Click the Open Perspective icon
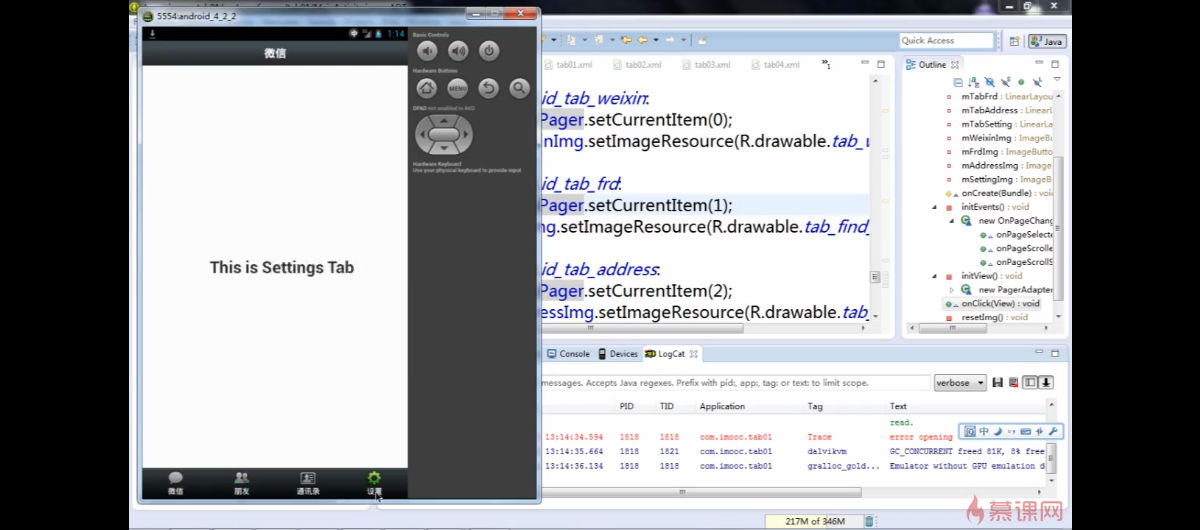The height and width of the screenshot is (530, 1200). [x=1014, y=41]
